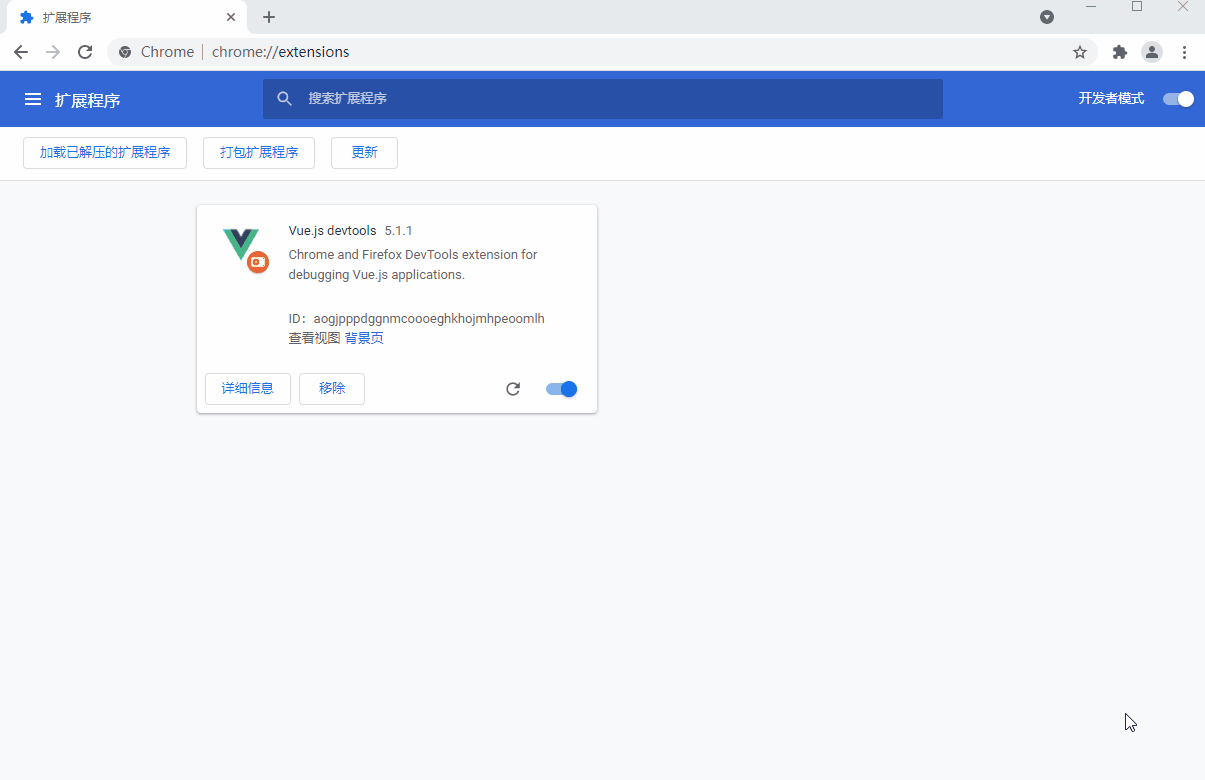Open the tab search chevron area

1047,17
